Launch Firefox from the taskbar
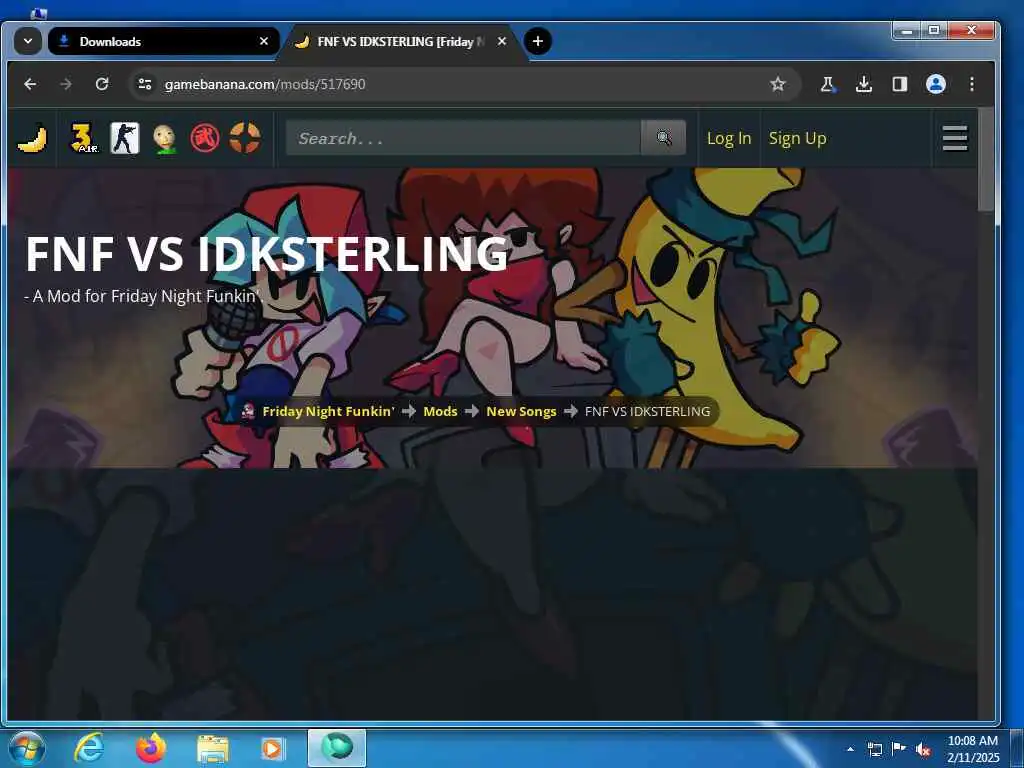 coord(151,748)
